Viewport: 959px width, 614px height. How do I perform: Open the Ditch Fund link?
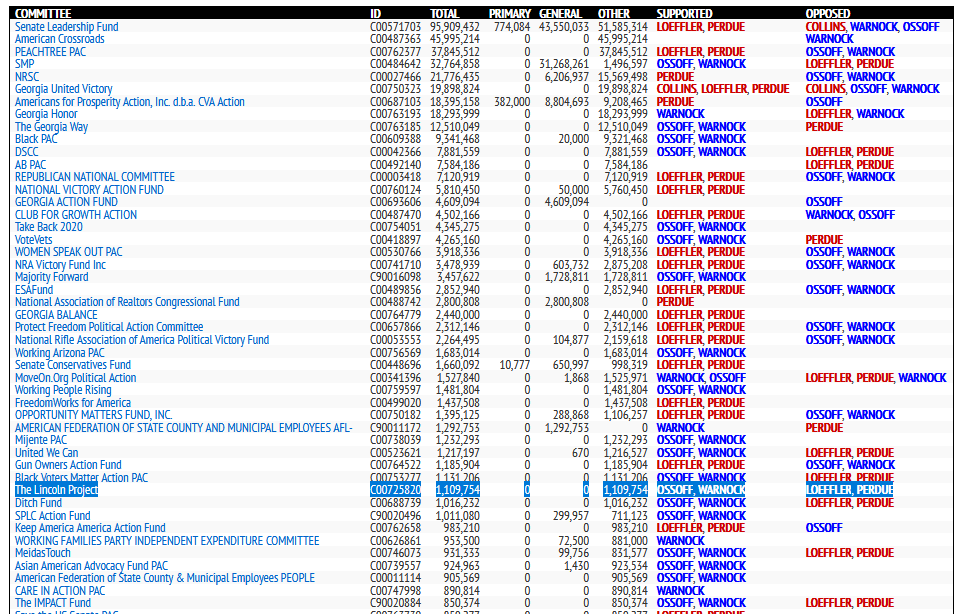(38, 504)
